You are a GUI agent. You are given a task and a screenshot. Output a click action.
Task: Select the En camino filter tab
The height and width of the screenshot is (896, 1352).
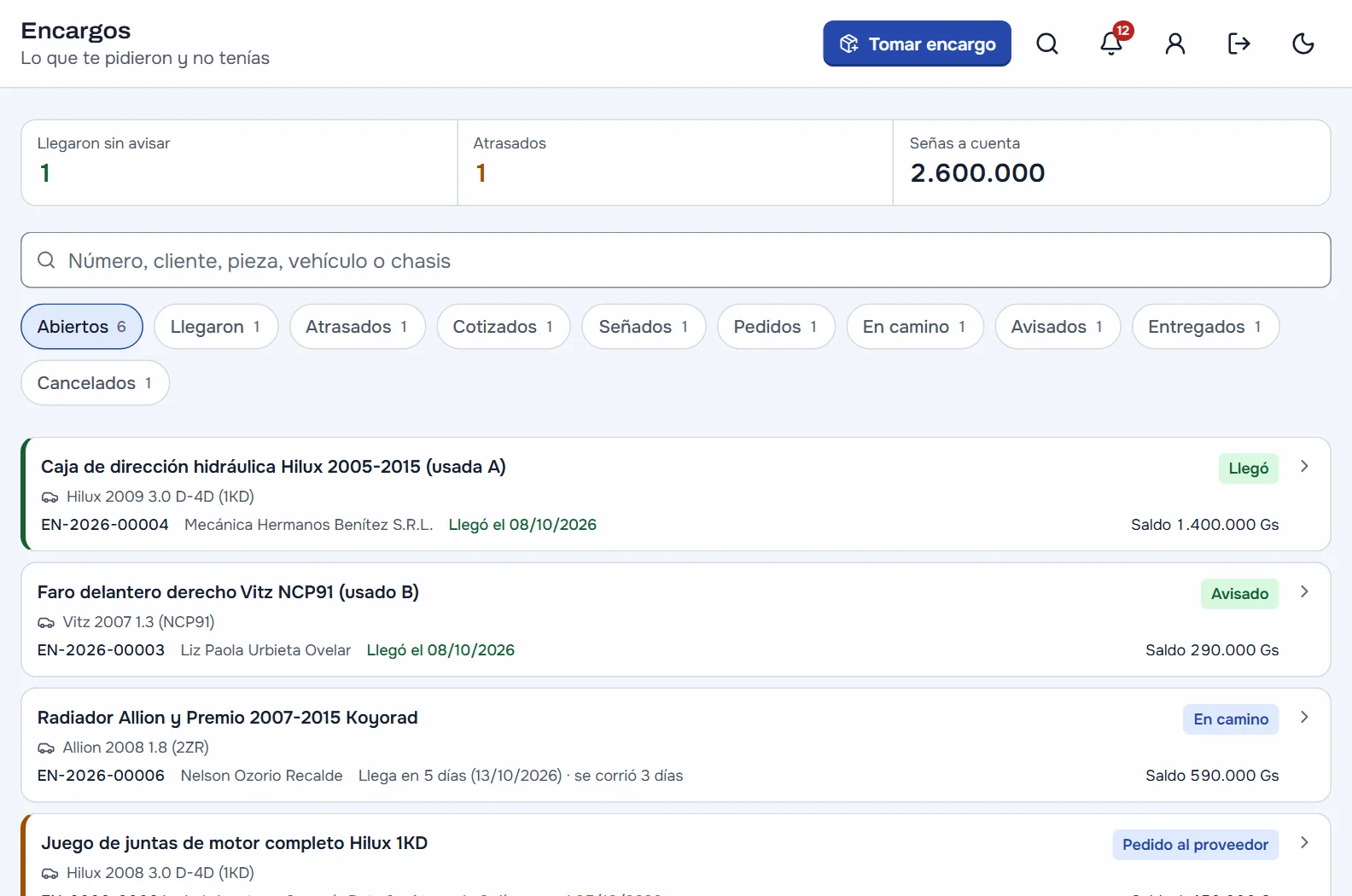click(915, 327)
